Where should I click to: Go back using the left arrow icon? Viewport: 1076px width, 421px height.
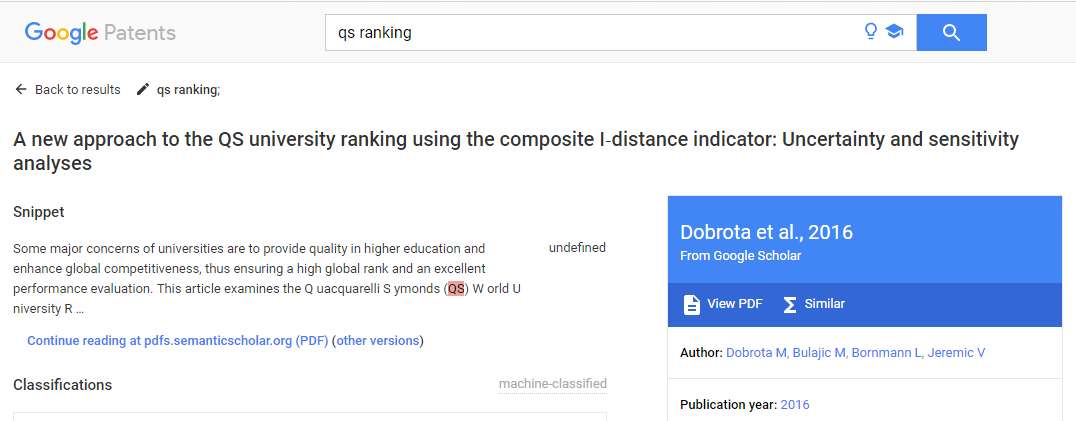[x=21, y=89]
